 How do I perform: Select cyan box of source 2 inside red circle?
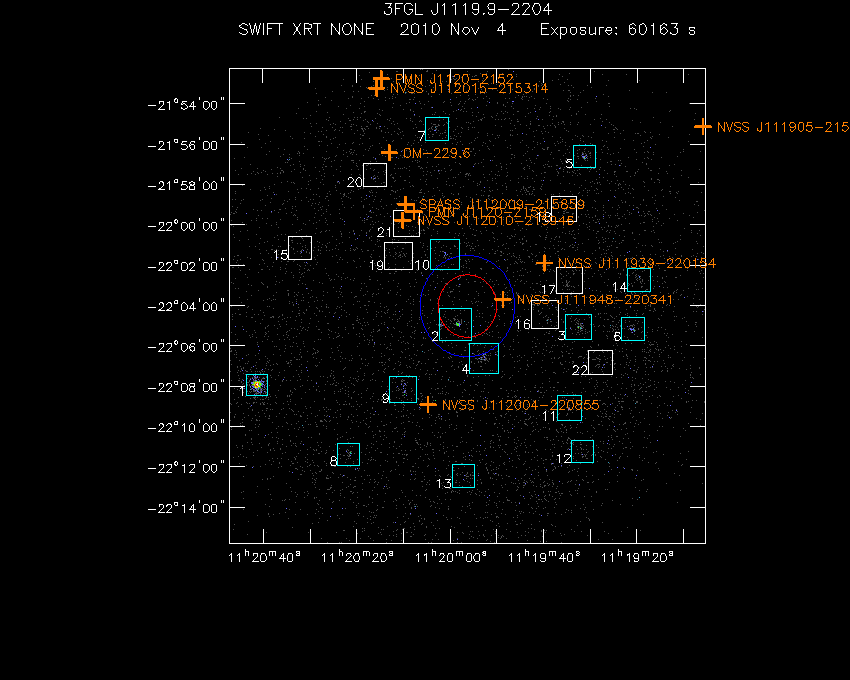(x=455, y=324)
